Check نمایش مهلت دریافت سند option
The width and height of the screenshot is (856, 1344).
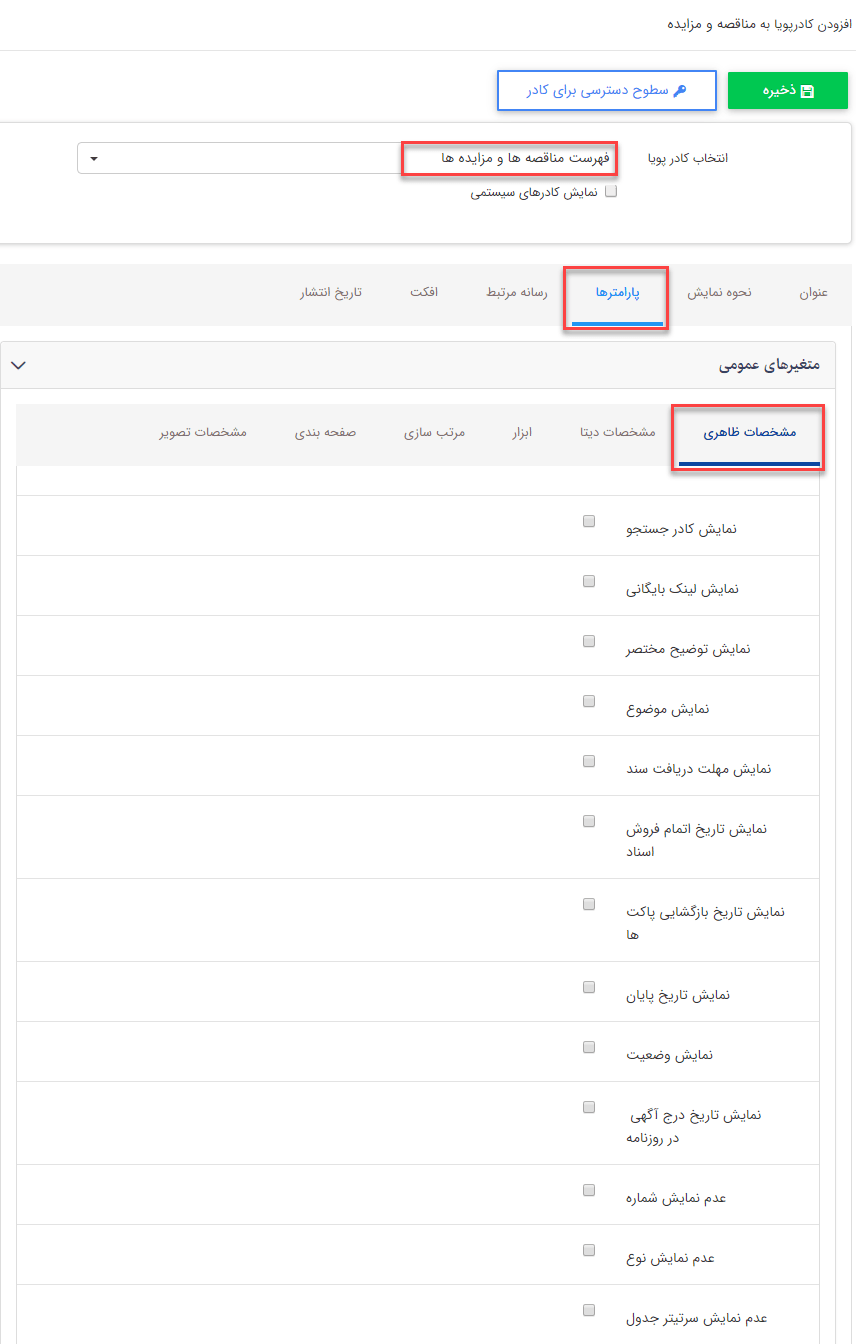[589, 759]
